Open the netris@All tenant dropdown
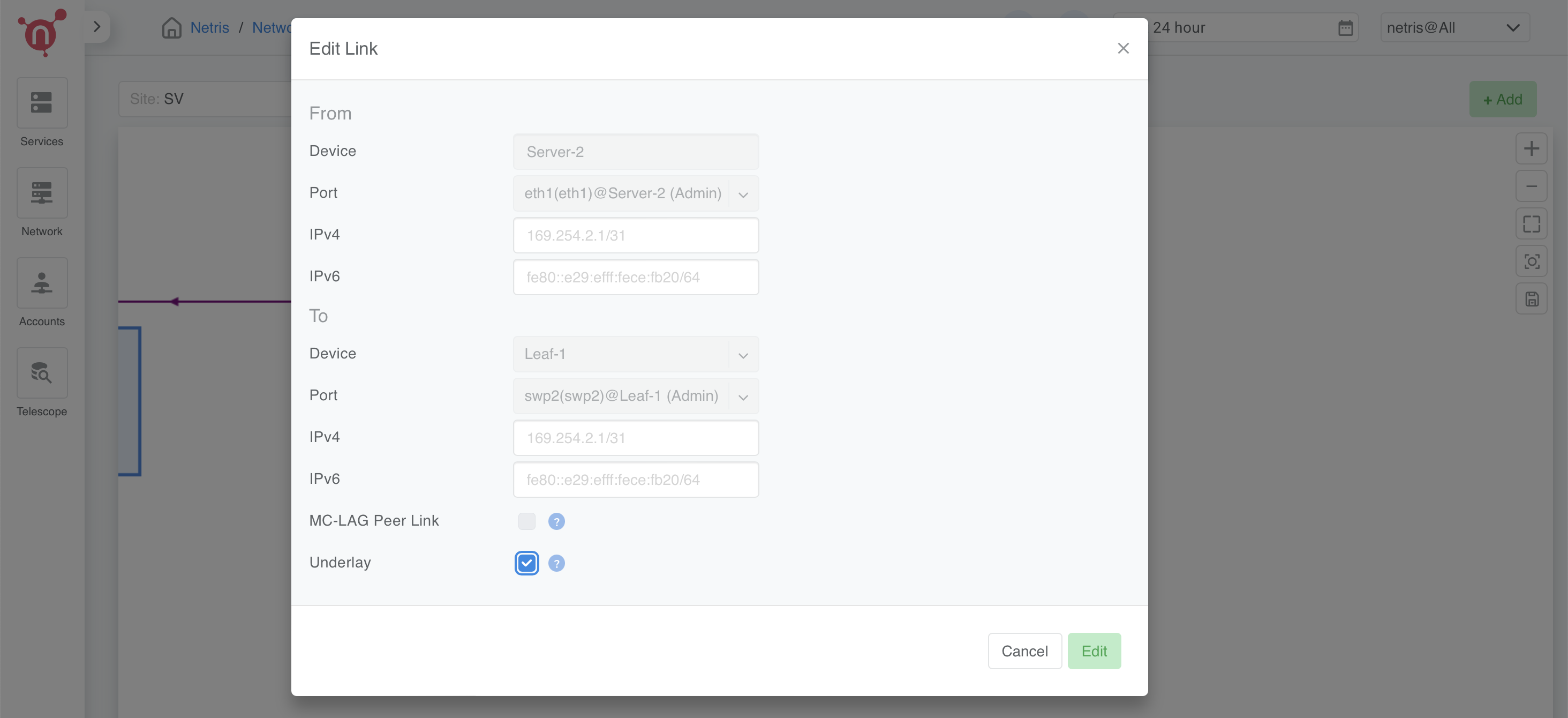The image size is (1568, 718). (1454, 27)
